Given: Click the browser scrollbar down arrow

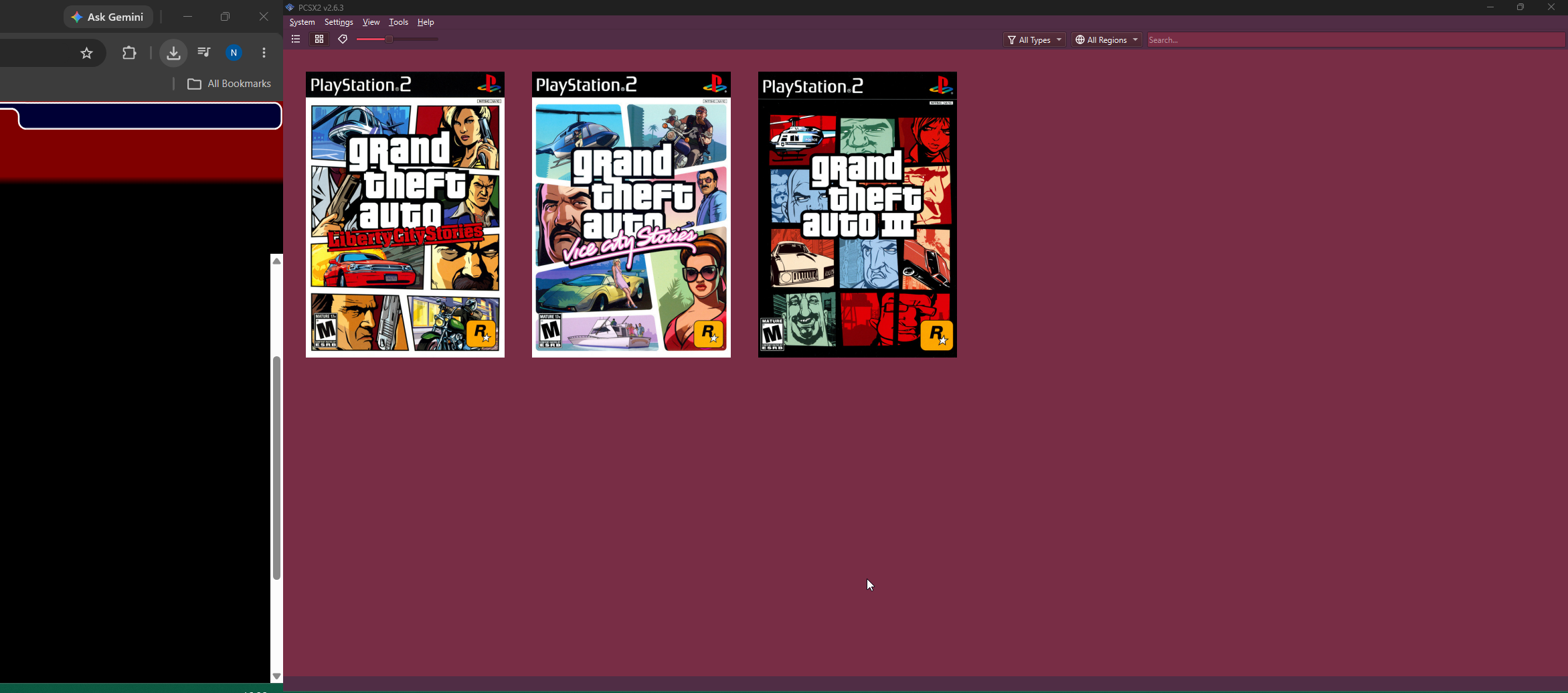Looking at the screenshot, I should tap(276, 676).
